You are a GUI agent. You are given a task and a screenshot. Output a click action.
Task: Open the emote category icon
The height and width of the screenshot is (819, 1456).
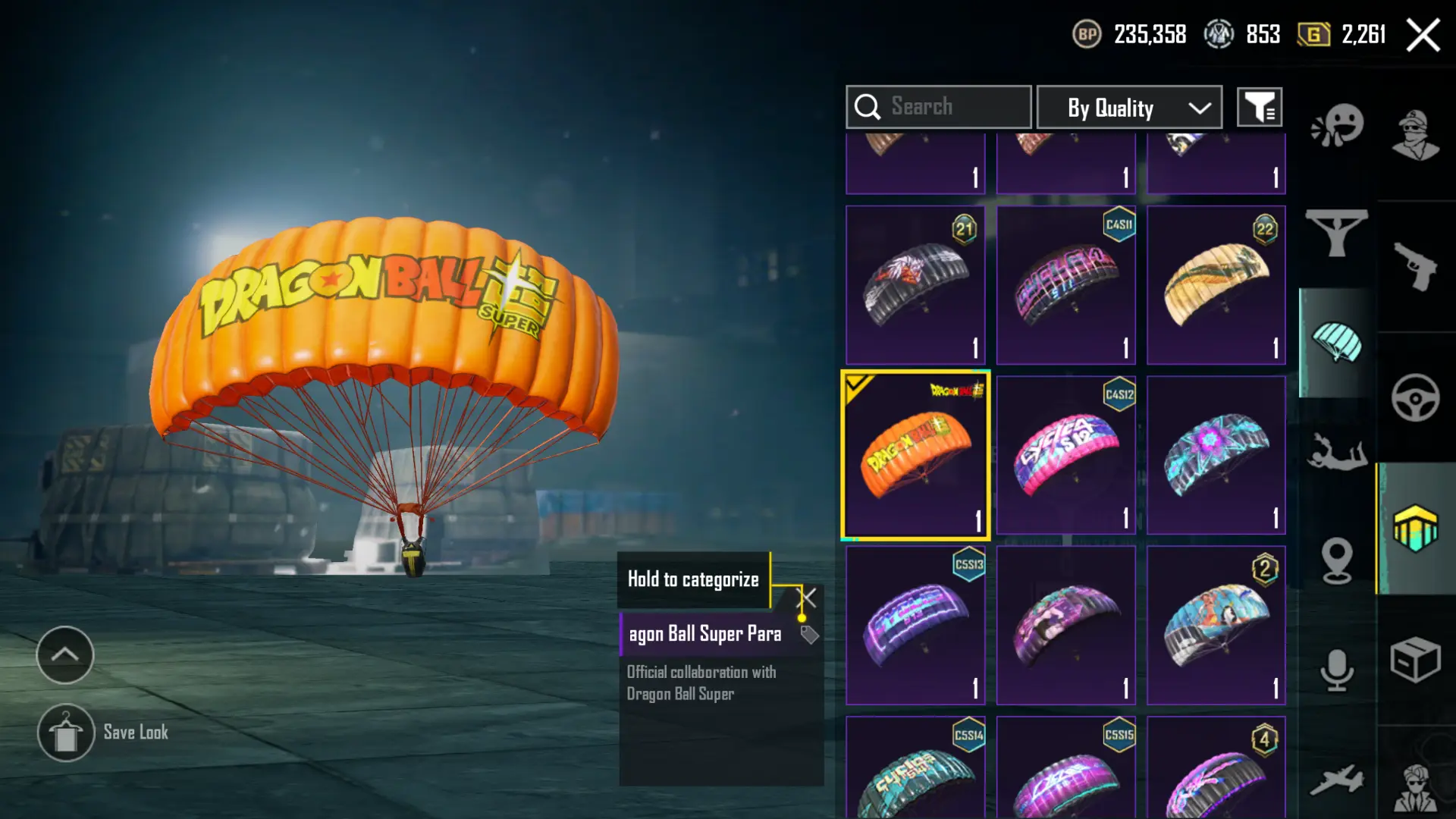(1338, 125)
